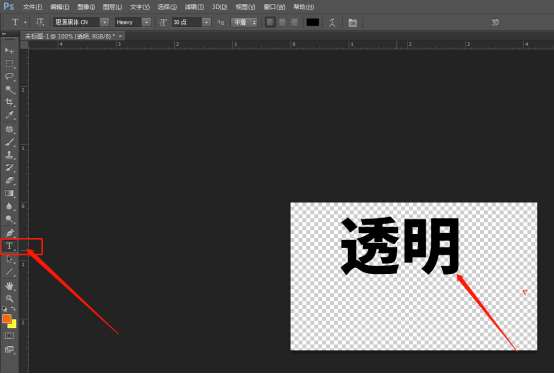
Task: Select the Magic Wand tool
Action: click(x=10, y=89)
